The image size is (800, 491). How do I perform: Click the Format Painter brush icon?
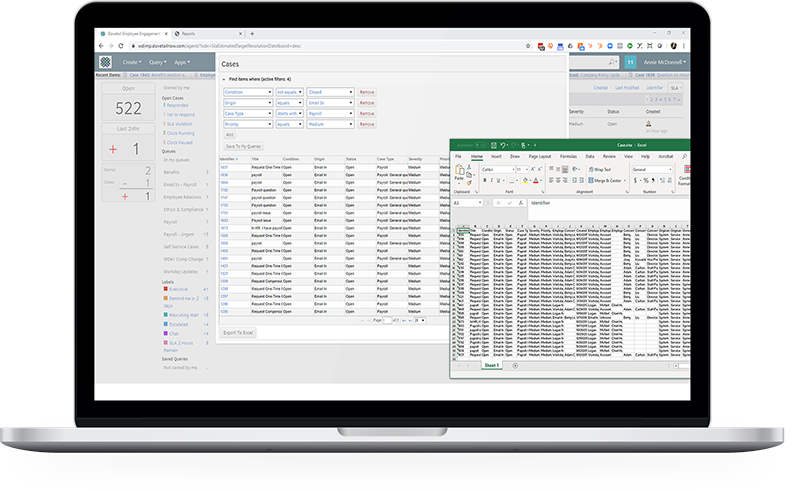point(469,183)
